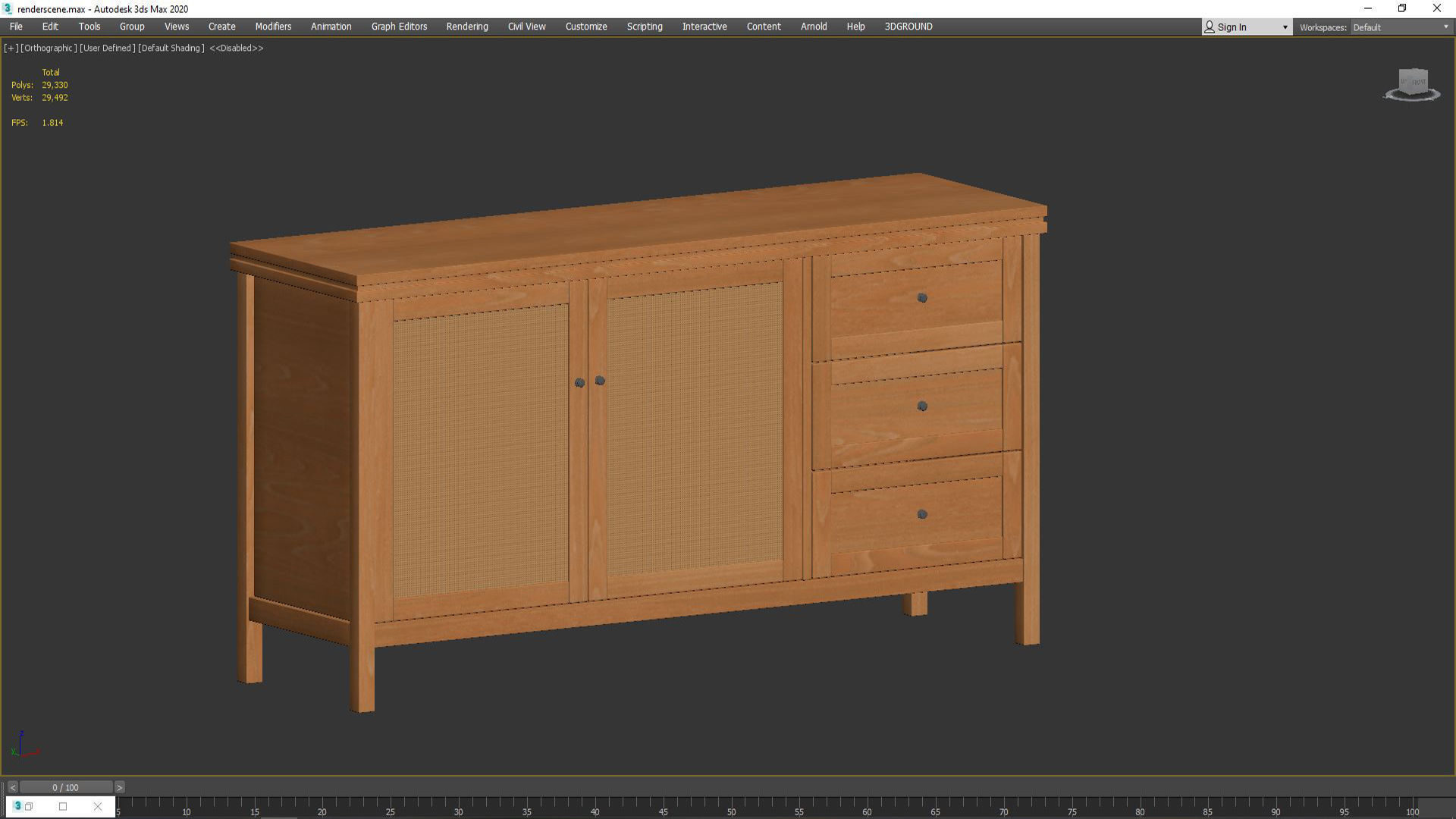Open the Workspaces Default dropdown

coord(1400,27)
